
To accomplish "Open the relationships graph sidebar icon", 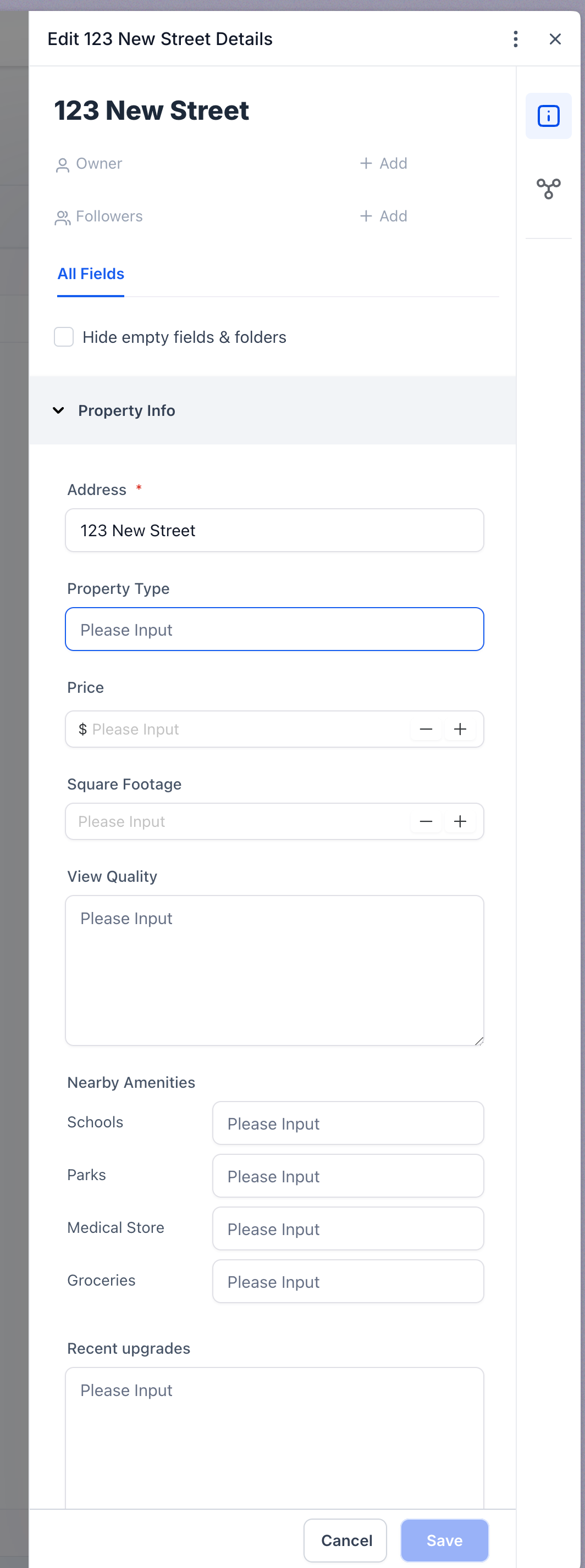I will pos(548,188).
